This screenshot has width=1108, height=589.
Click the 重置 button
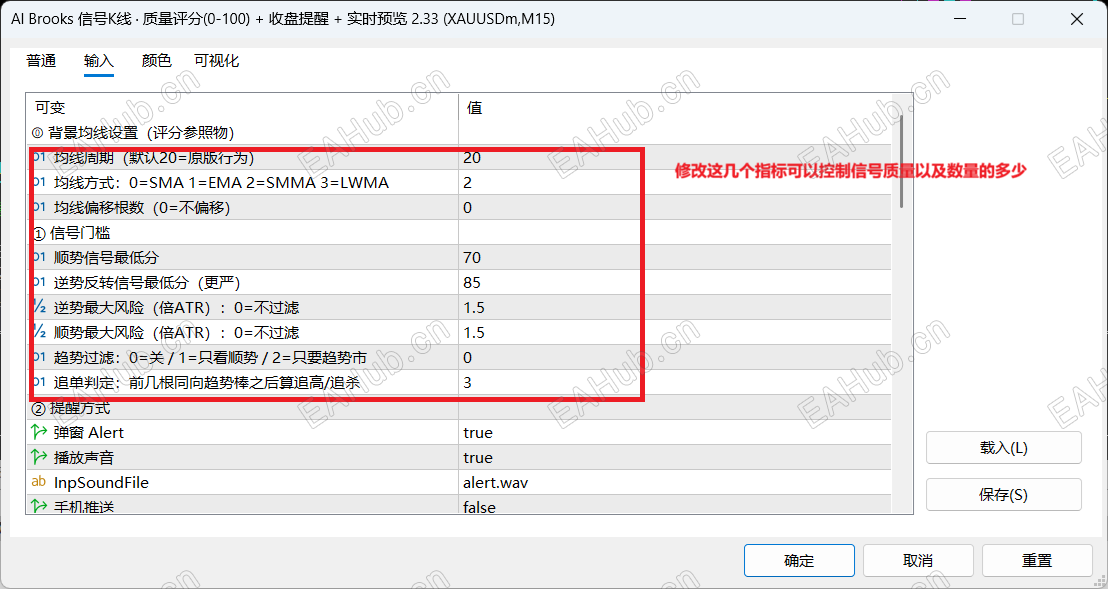1037,561
